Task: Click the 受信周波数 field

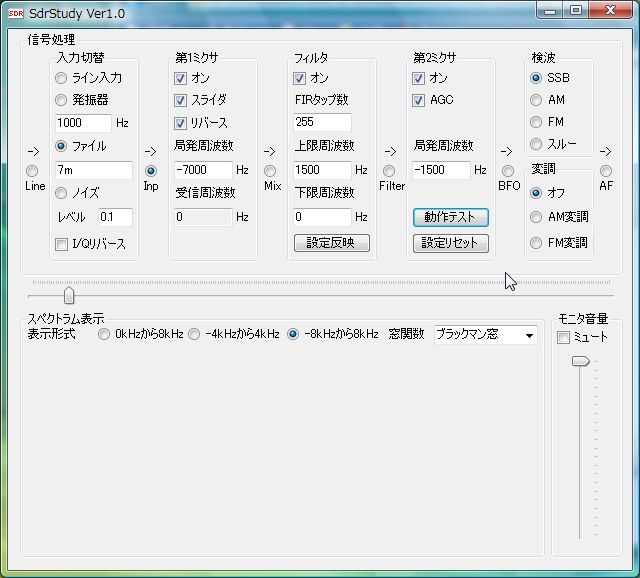Action: coord(203,217)
